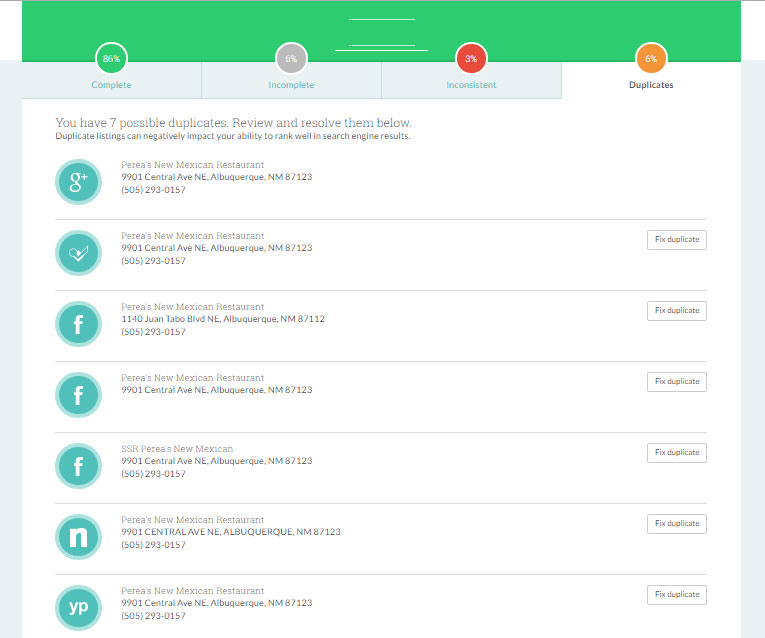Click the Yellow Pages listing's address
Image resolution: width=765 pixels, height=638 pixels.
(217, 603)
